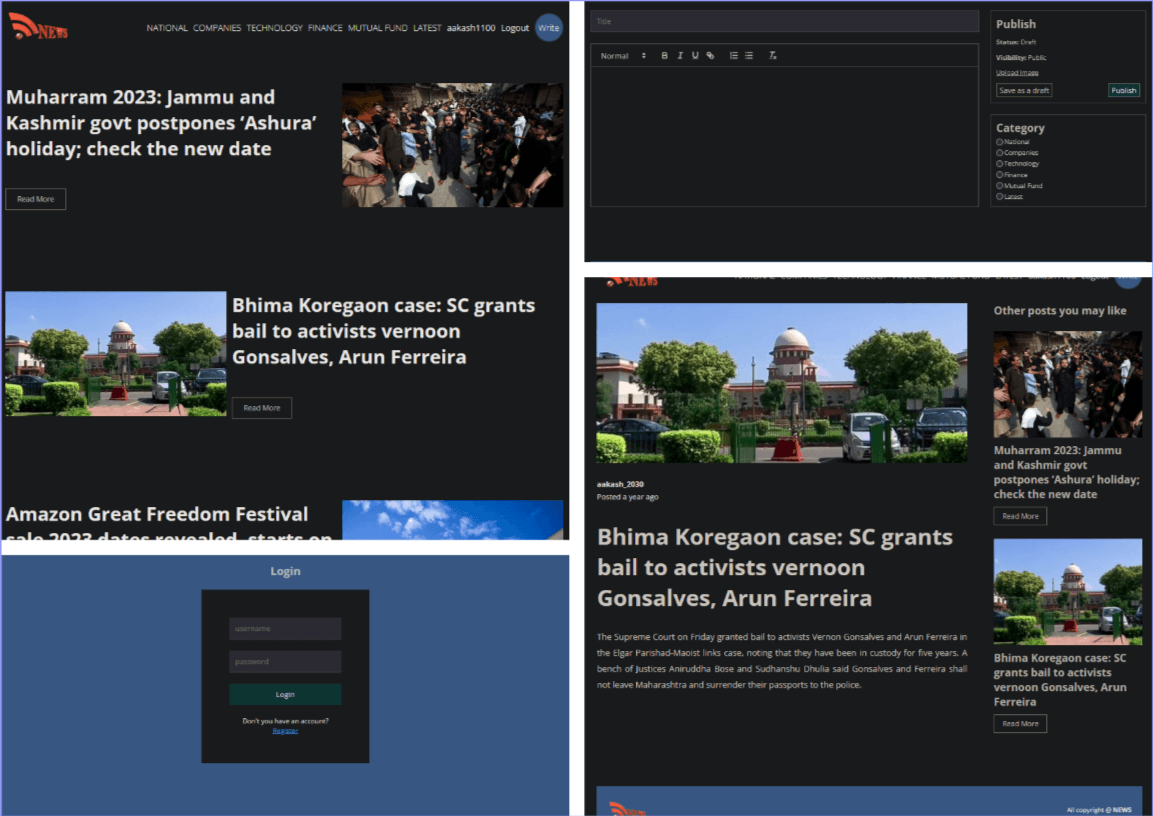
Task: Click the Upload Image link
Action: [x=1017, y=73]
